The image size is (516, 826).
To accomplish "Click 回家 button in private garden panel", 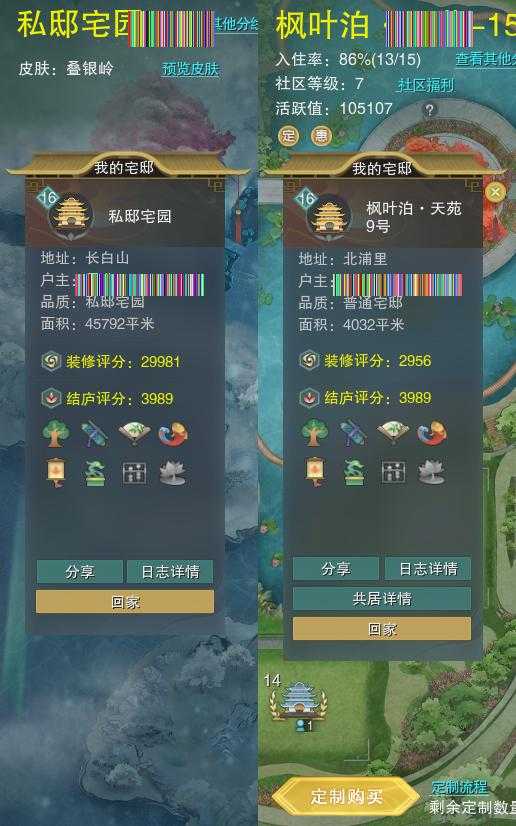I will click(125, 602).
